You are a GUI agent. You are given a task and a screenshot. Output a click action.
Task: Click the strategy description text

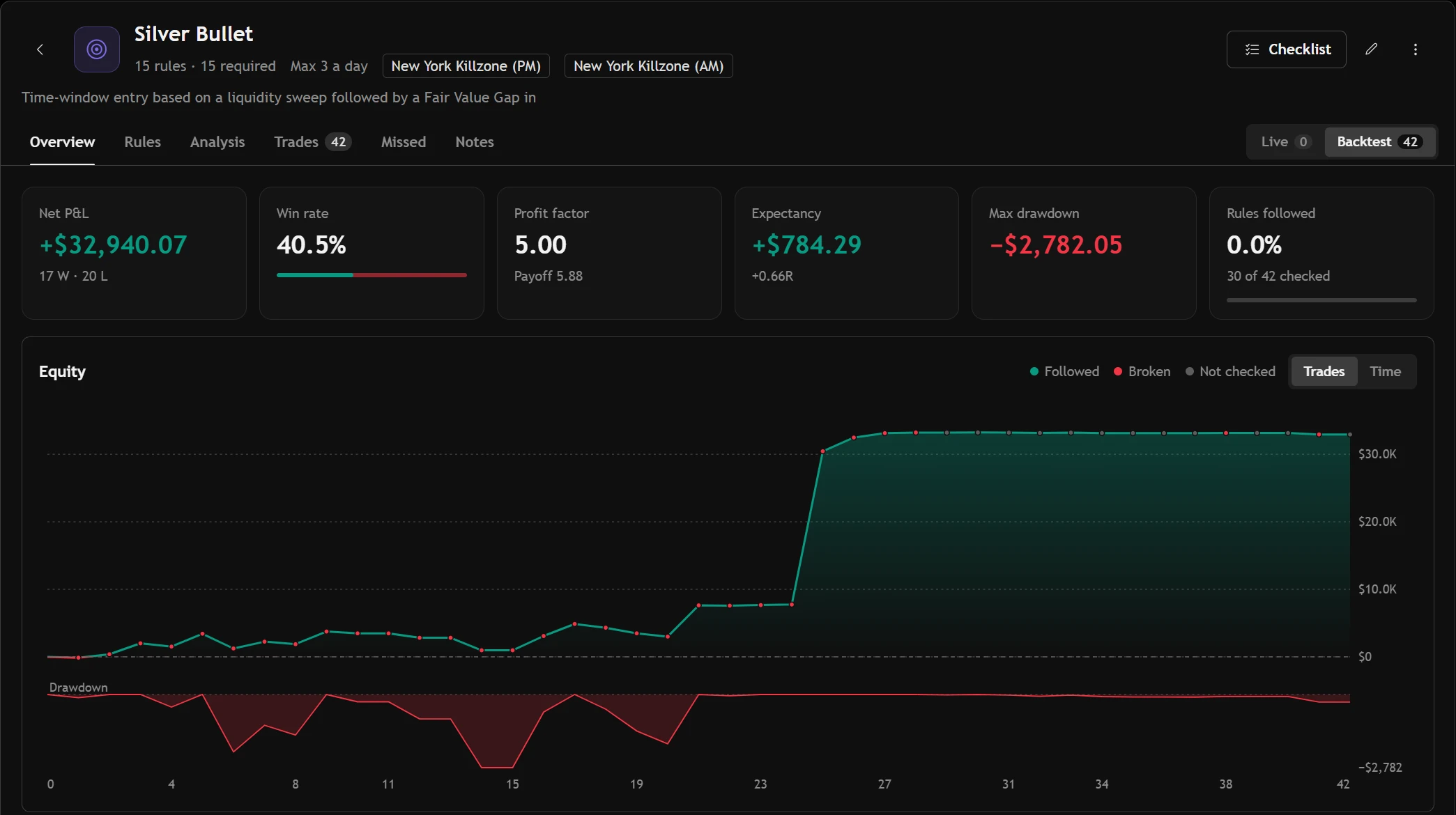[x=279, y=98]
